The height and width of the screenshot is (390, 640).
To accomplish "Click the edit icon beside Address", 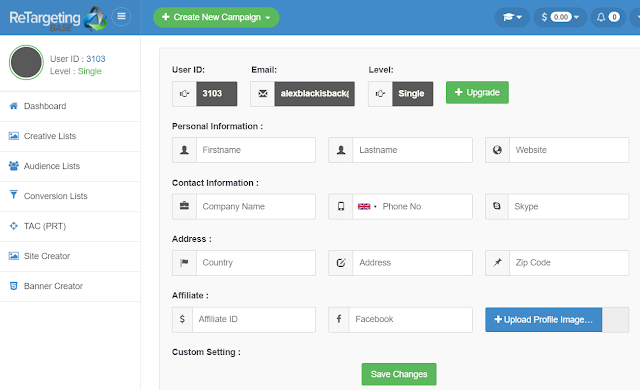I will click(x=341, y=263).
